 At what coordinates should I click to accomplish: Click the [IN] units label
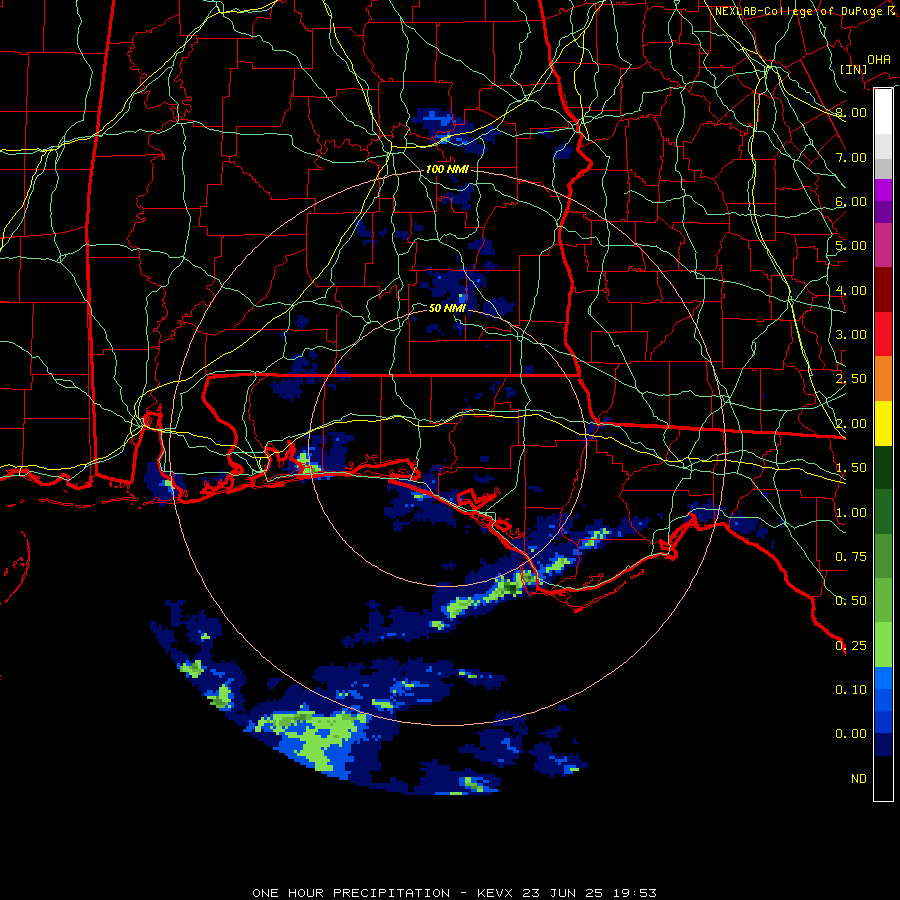853,69
